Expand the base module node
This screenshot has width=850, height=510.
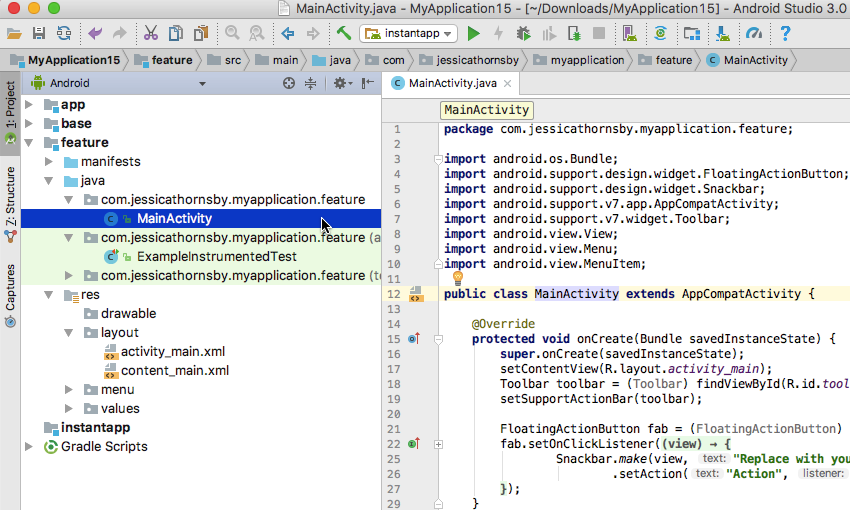[29, 124]
